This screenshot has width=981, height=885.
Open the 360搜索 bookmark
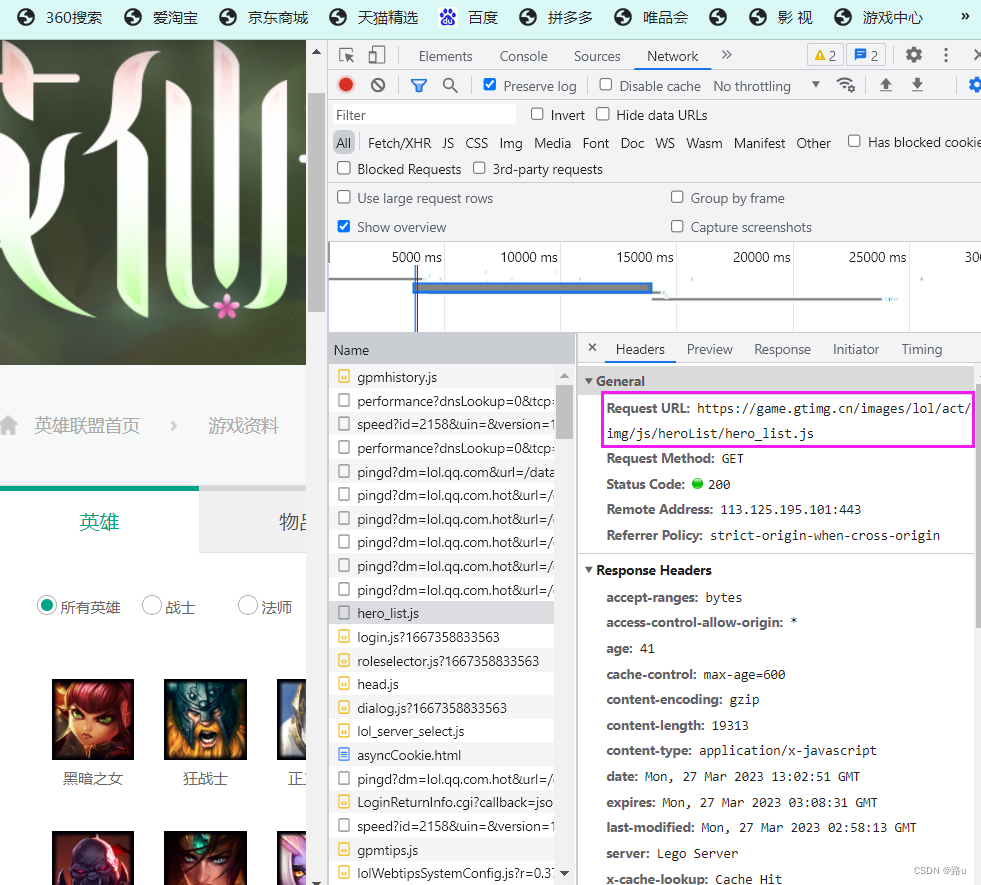coord(59,18)
